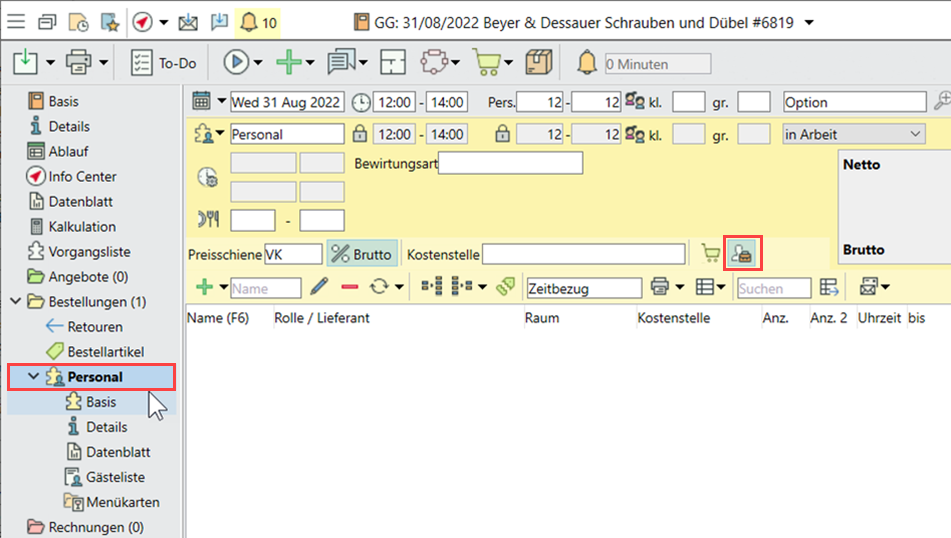Click the pencil edit icon

[x=318, y=287]
